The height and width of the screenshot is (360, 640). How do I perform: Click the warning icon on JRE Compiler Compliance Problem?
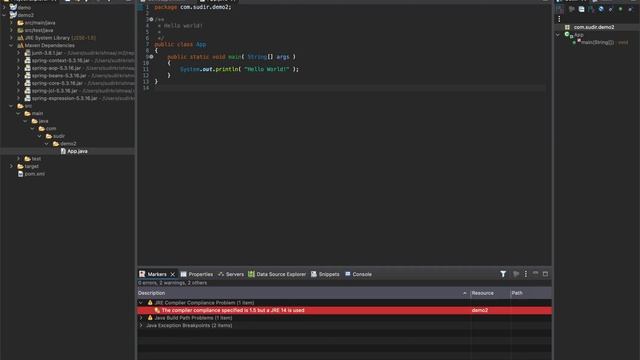click(x=150, y=302)
